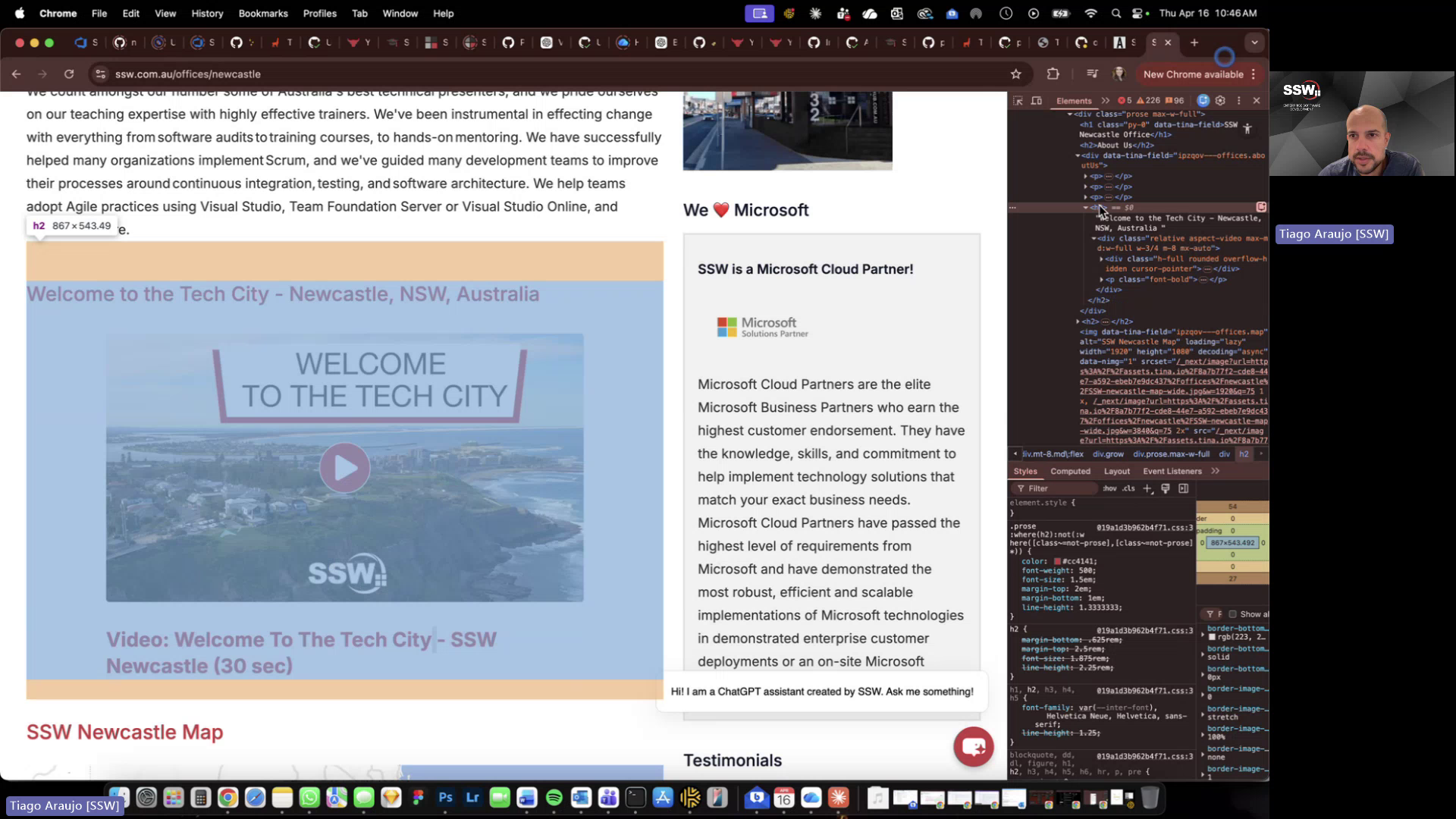The image size is (1456, 819).
Task: Collapse the div class prose max-w-full node
Action: click(x=1070, y=115)
